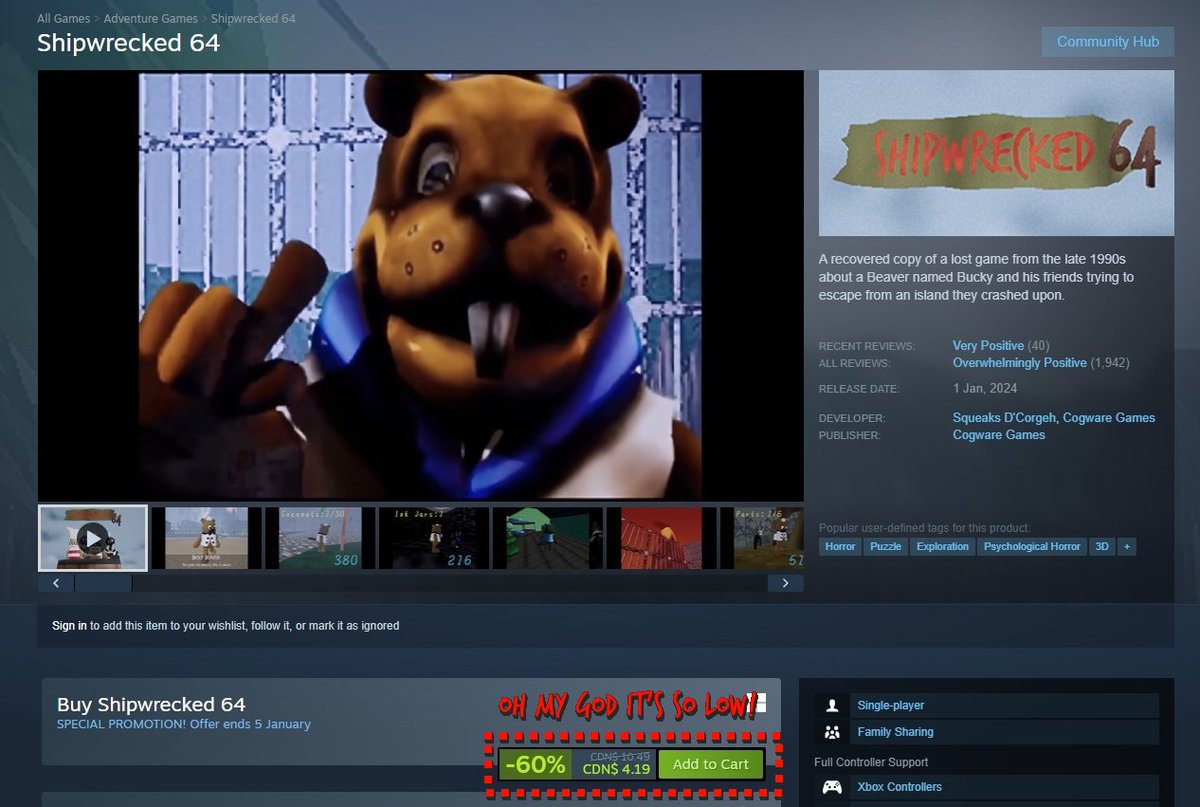Add Shipwrecked 64 to cart
The width and height of the screenshot is (1200, 807).
tap(711, 764)
